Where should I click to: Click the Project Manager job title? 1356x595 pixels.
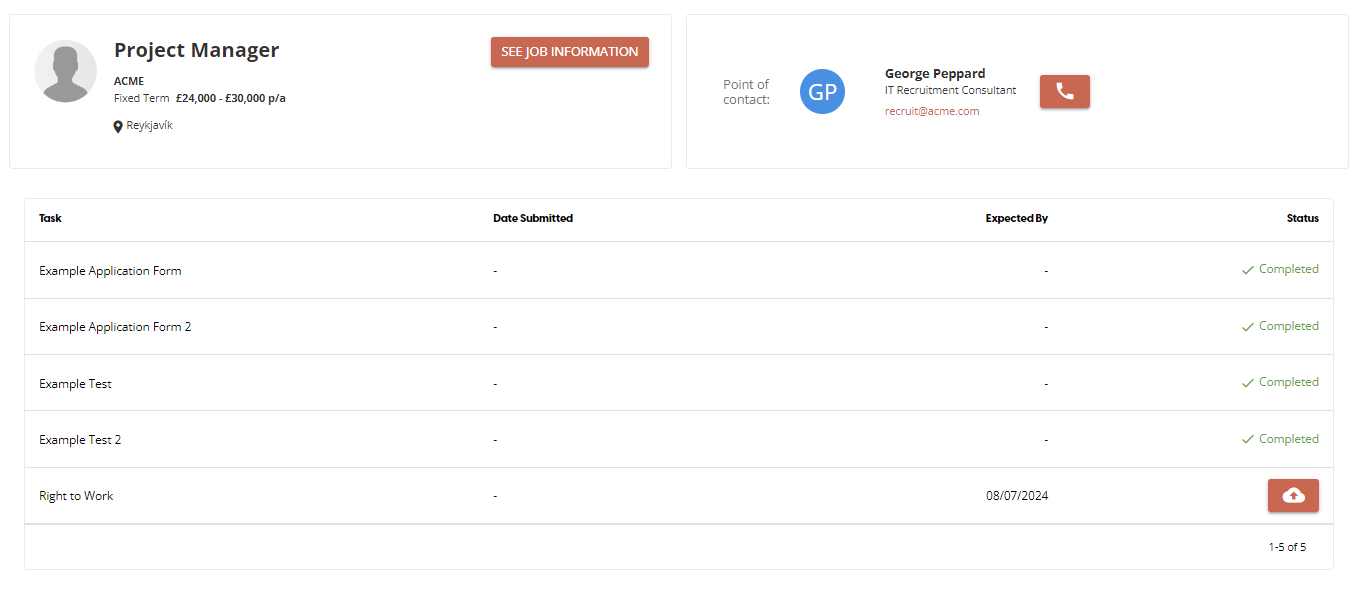[x=196, y=50]
